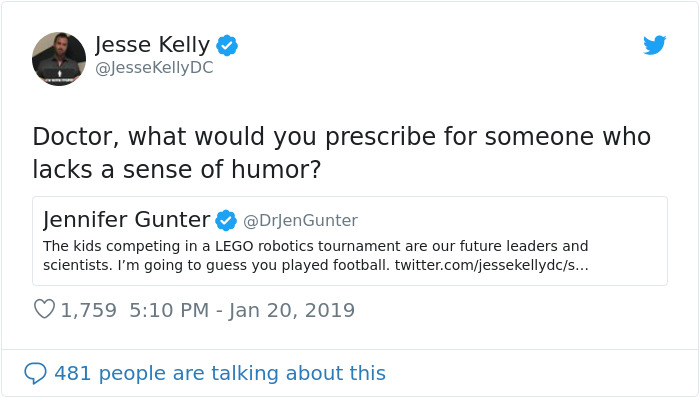Click the main tweet text starting 'Doctor, what'
Image resolution: width=700 pixels, height=398 pixels.
click(x=342, y=153)
